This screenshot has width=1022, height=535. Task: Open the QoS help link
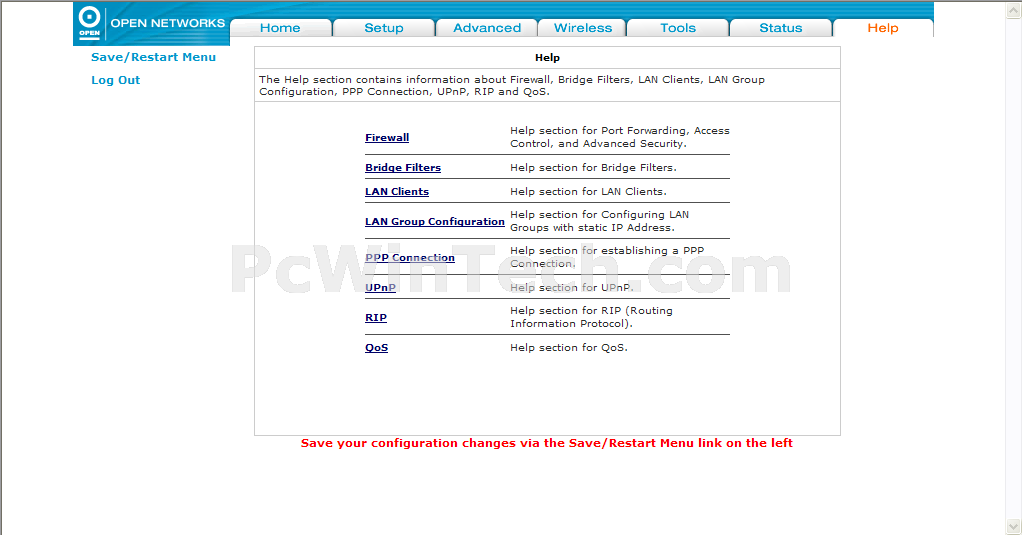coord(377,347)
